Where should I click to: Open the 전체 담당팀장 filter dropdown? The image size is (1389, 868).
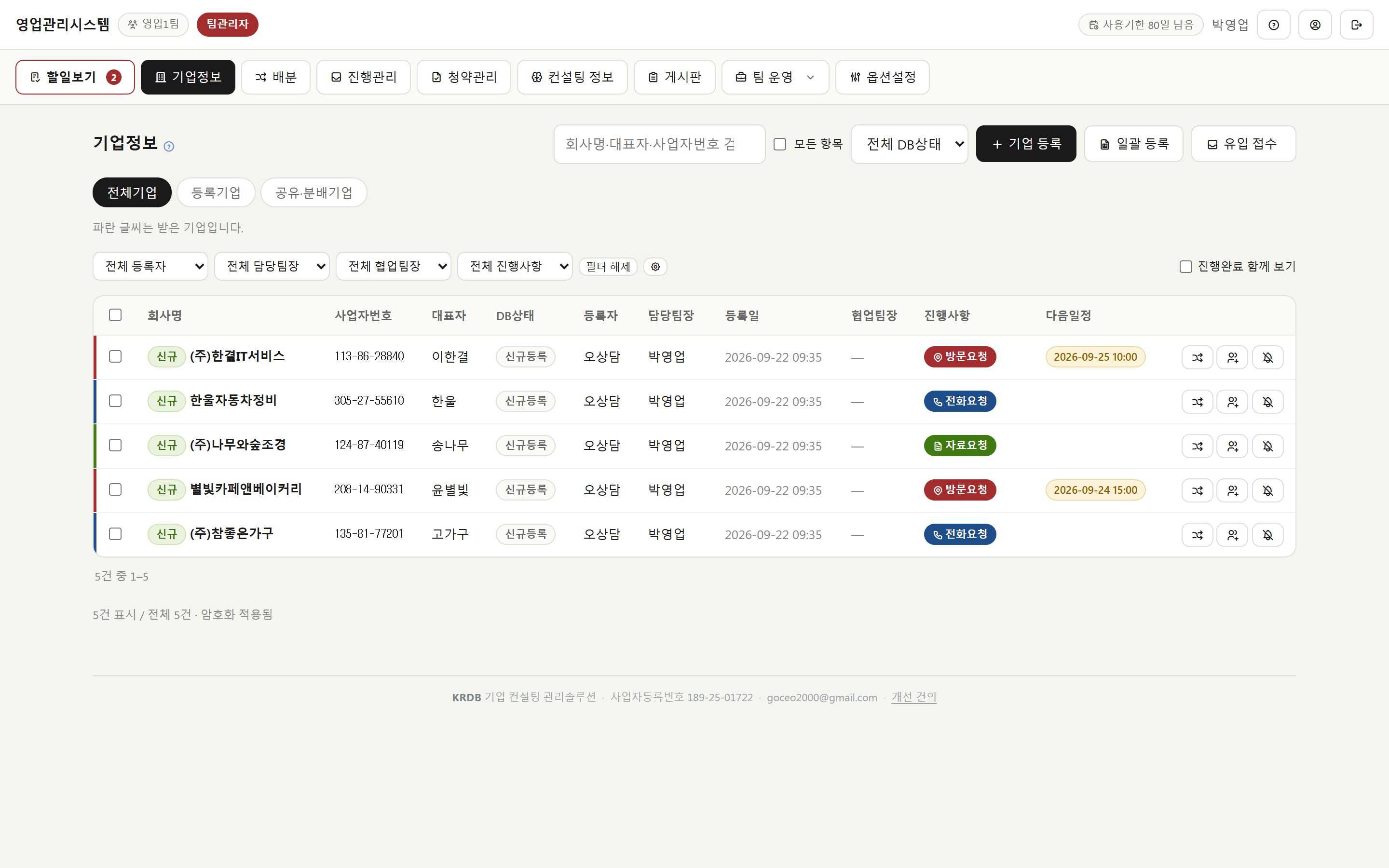[272, 266]
